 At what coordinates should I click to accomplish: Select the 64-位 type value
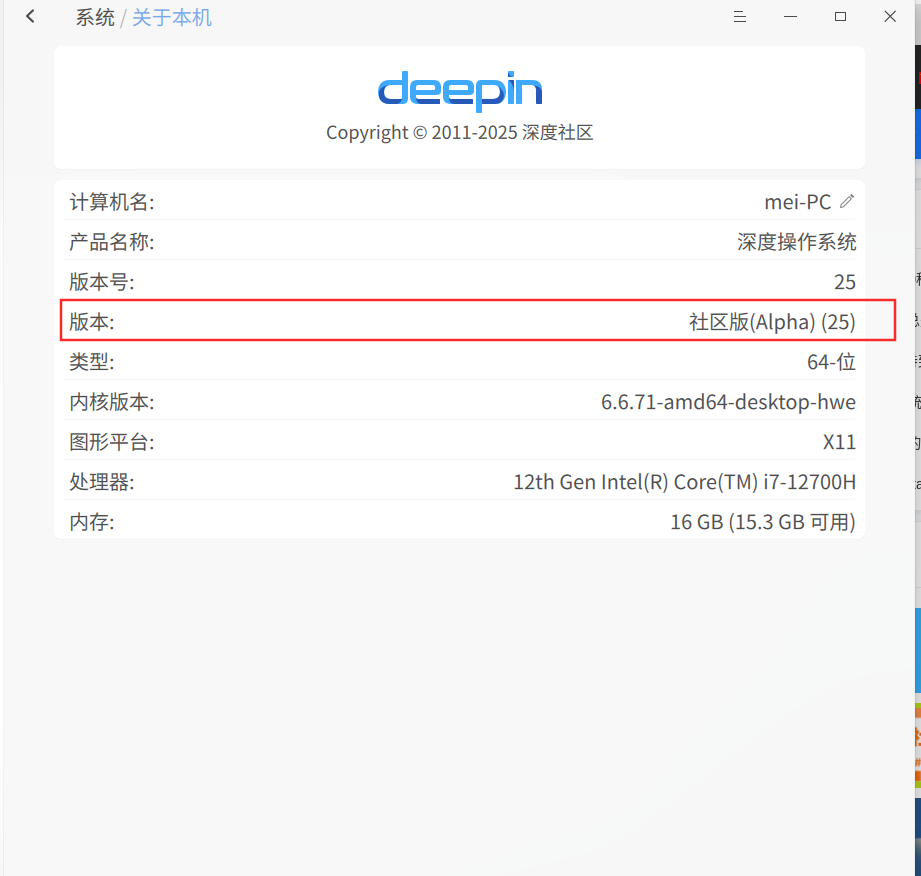831,362
